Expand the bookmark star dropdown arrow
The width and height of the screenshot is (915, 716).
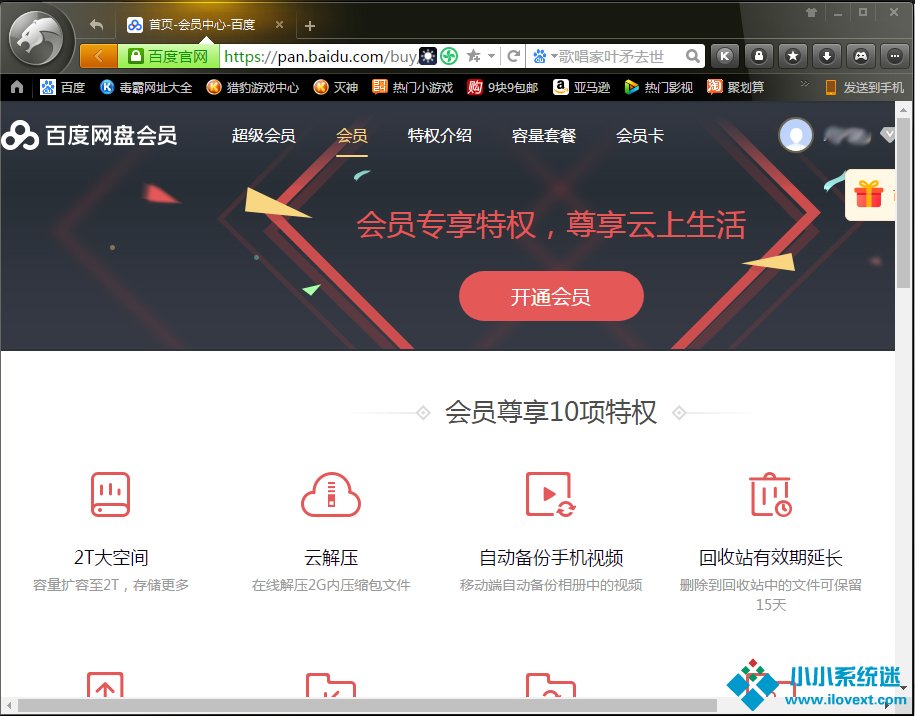[x=491, y=56]
